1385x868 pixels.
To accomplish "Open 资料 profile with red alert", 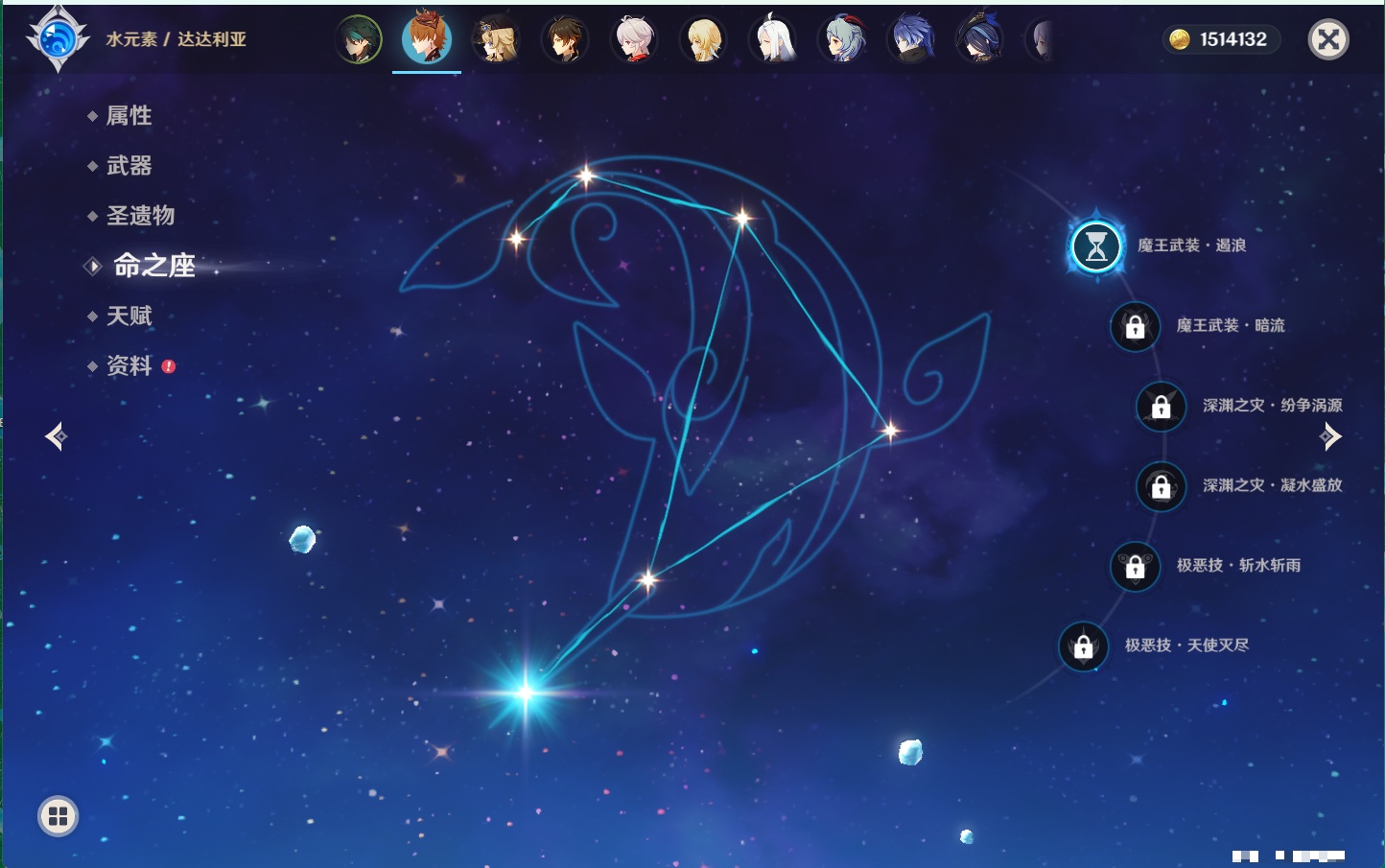I will click(x=129, y=365).
